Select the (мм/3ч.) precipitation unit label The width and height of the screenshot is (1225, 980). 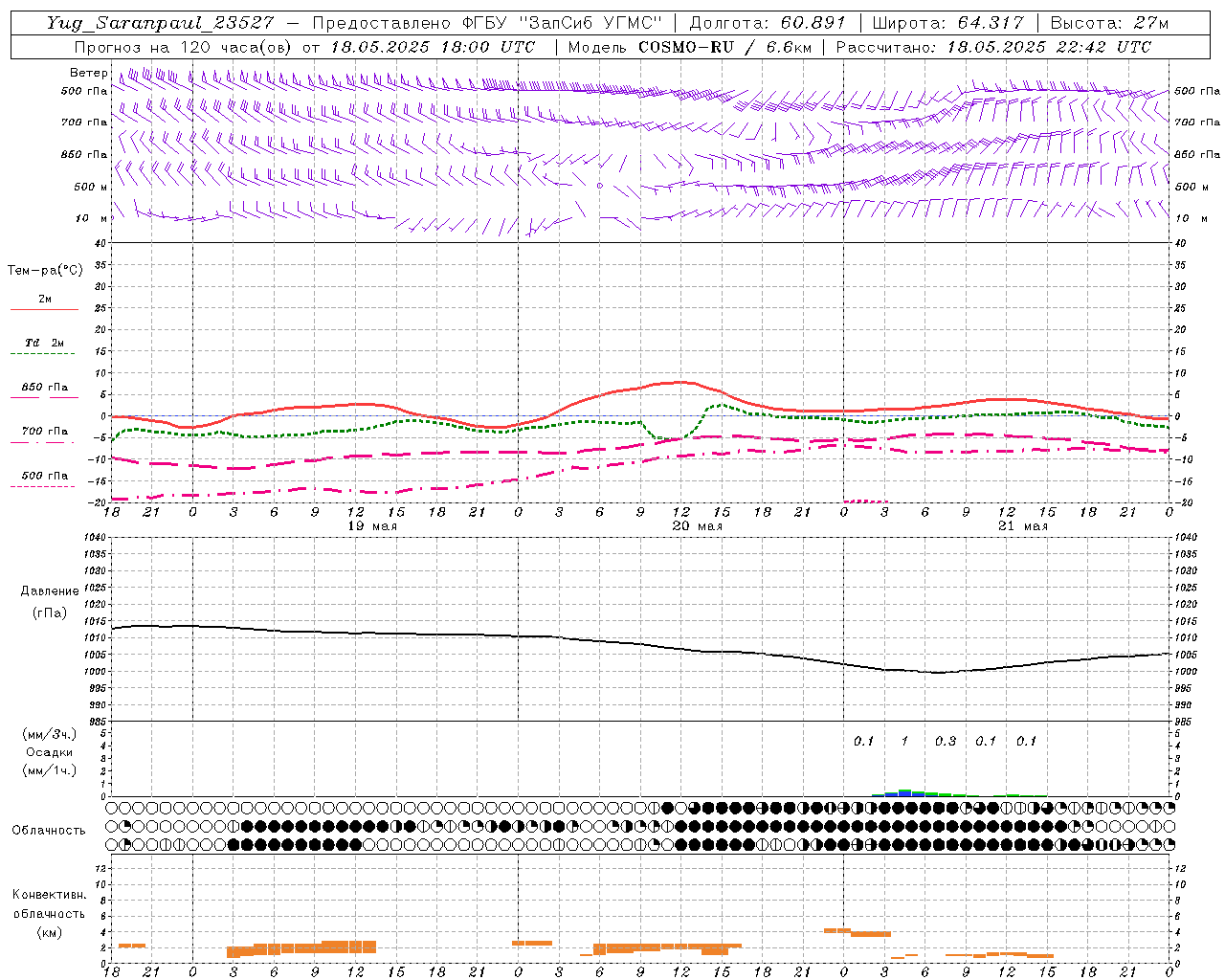[x=50, y=734]
